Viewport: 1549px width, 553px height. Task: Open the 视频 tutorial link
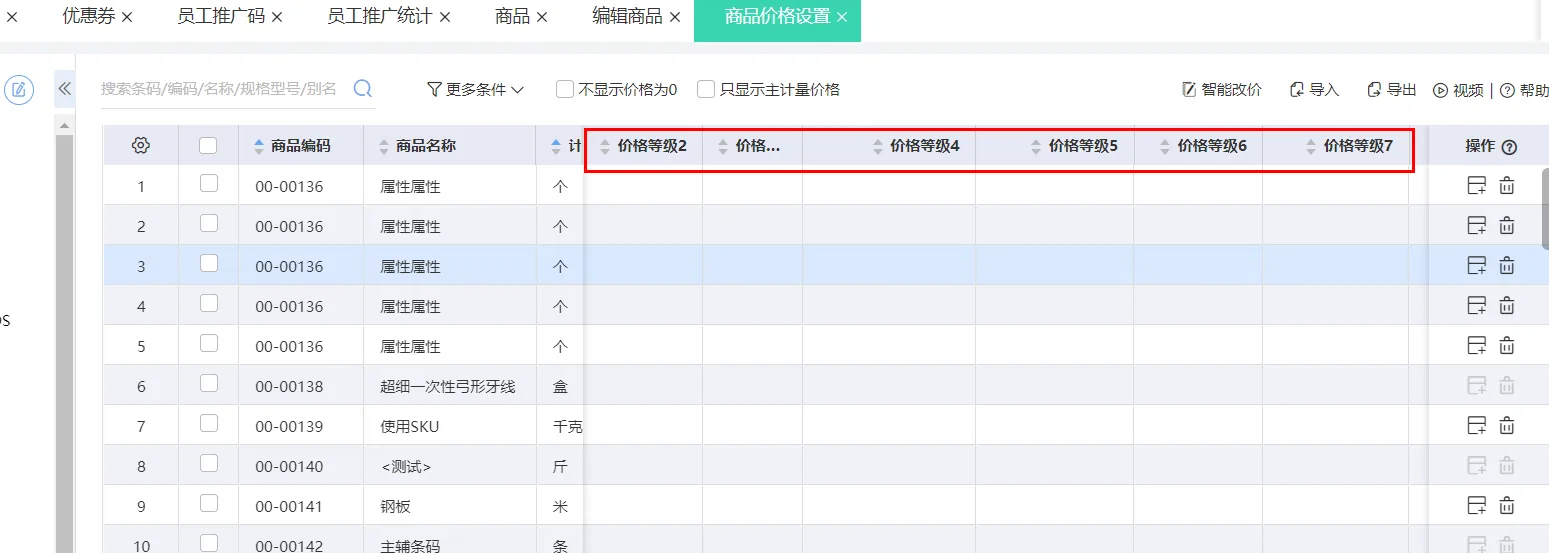(x=1459, y=90)
